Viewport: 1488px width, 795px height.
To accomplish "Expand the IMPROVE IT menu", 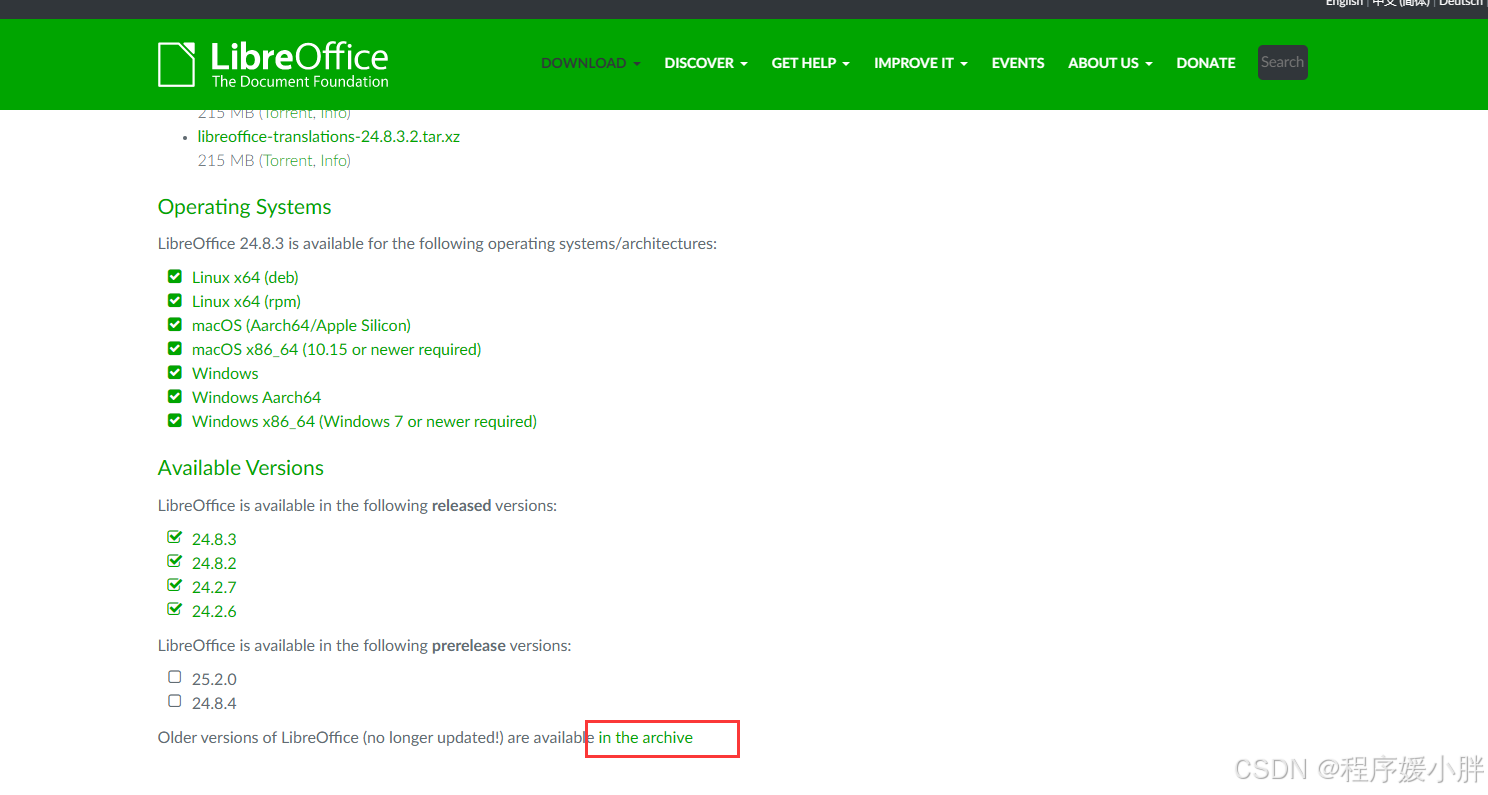I will (921, 63).
